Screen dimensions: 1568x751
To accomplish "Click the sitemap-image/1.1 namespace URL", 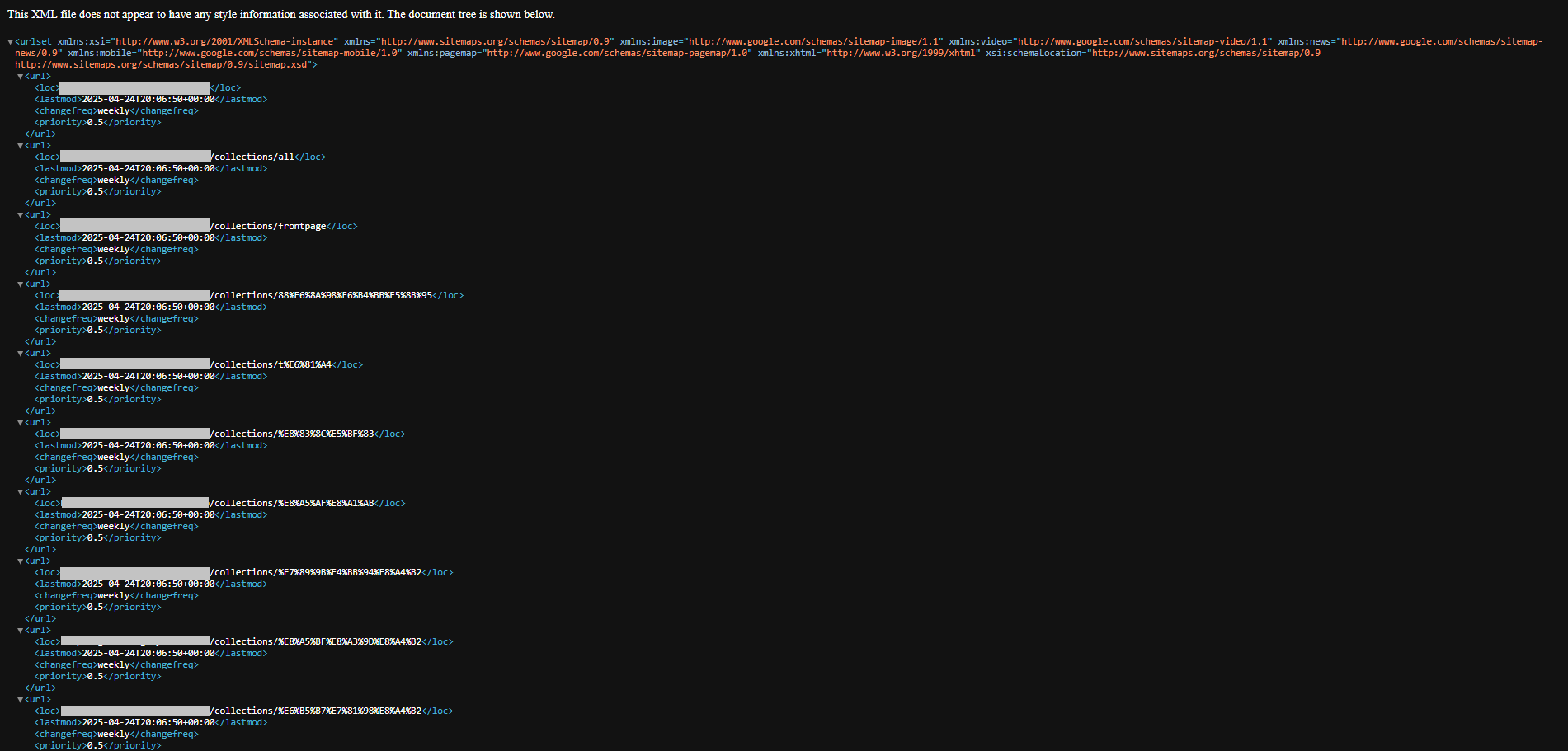I will 815,41.
